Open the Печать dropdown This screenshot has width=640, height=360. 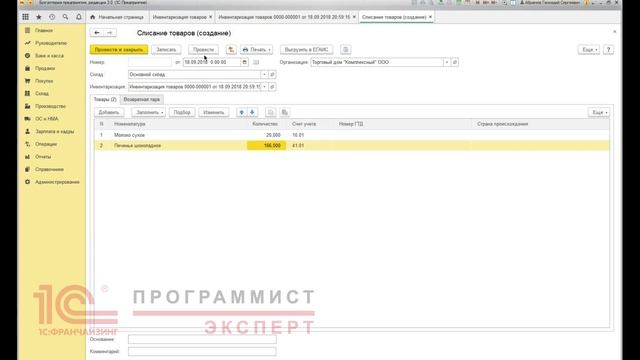(x=256, y=49)
